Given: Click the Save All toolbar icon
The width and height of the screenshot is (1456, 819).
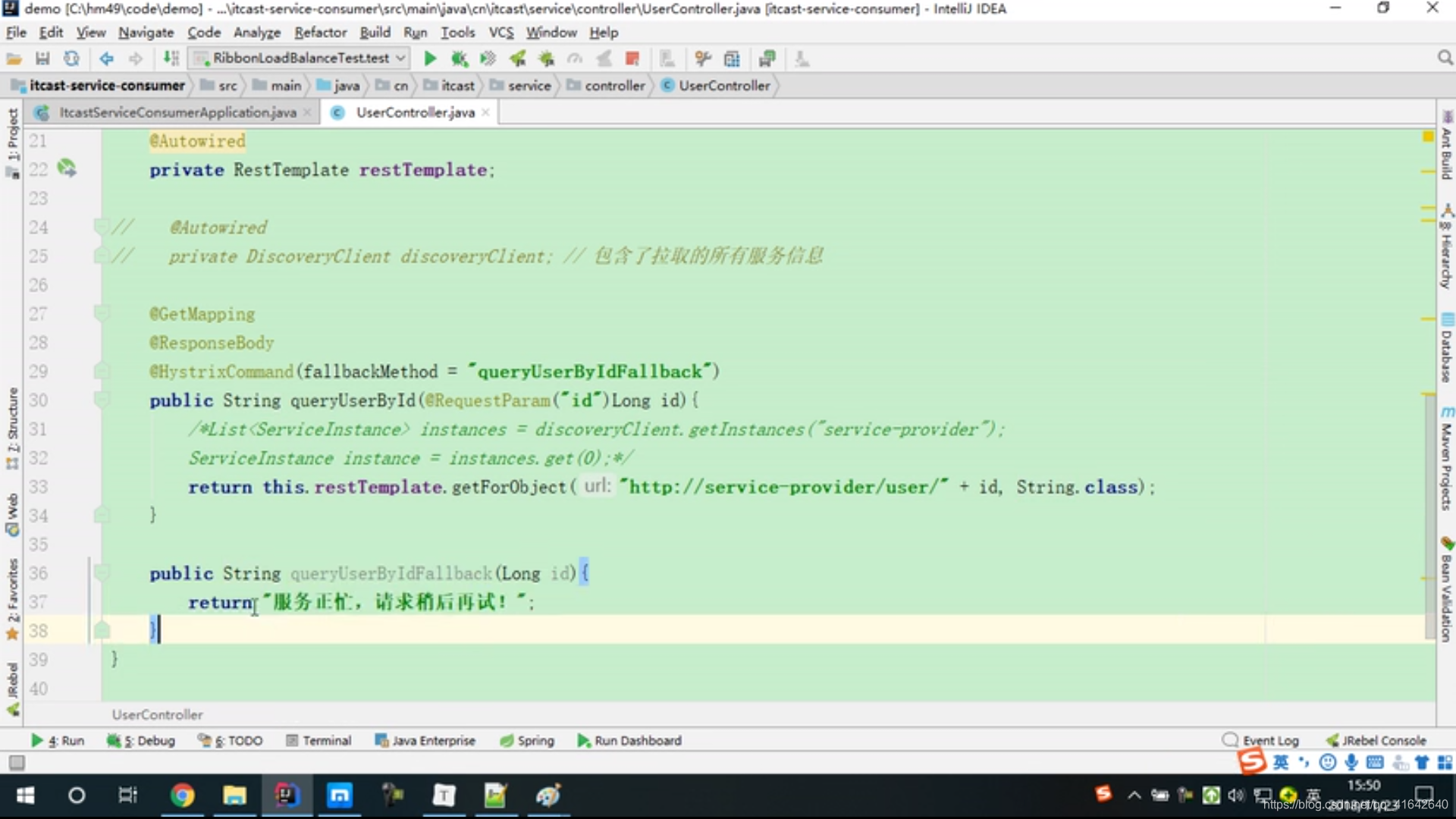Looking at the screenshot, I should 42,58.
